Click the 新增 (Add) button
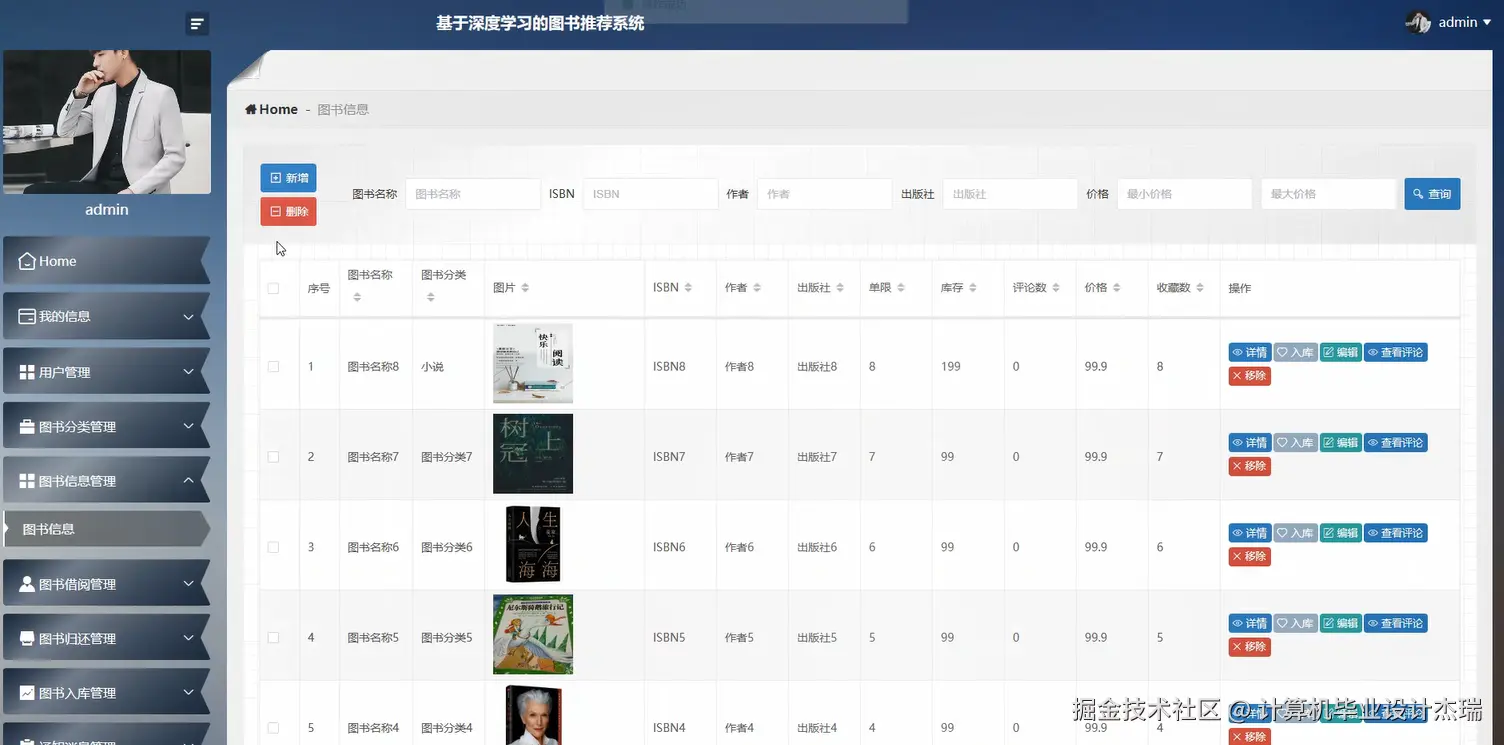The width and height of the screenshot is (1504, 745). click(288, 178)
